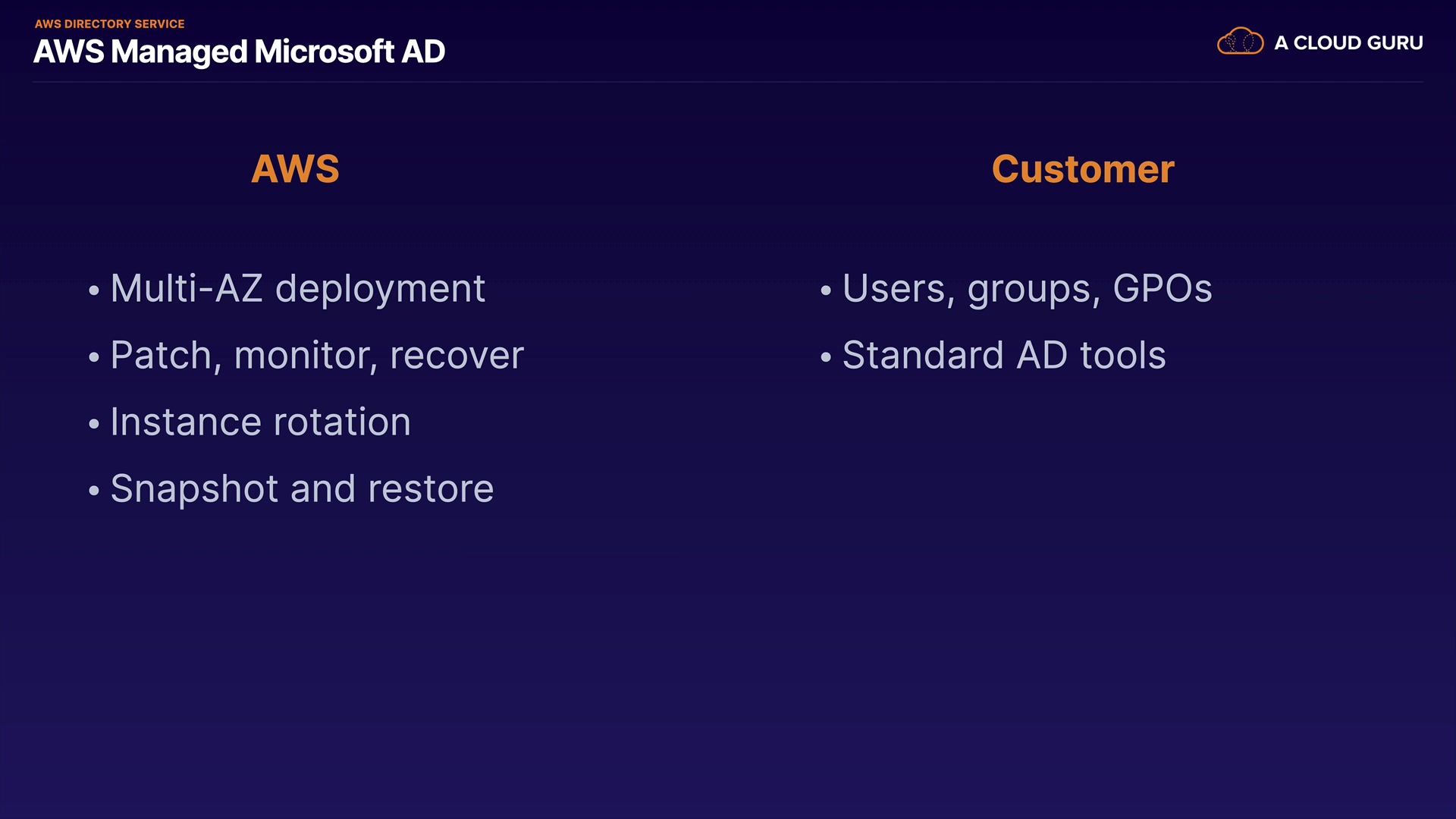Click the "A CLOUD GURU" brand text
The width and height of the screenshot is (1456, 819).
[1348, 43]
